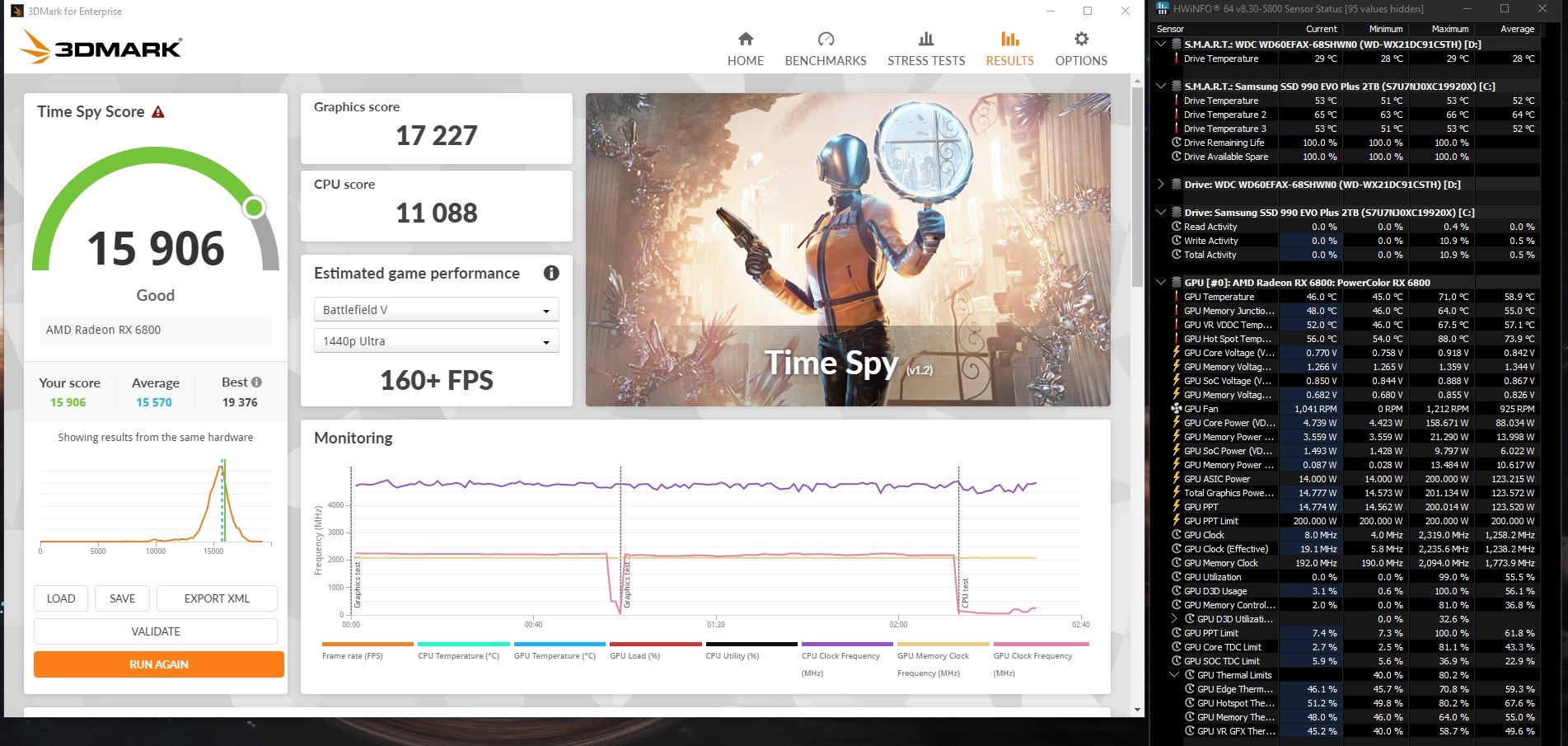The height and width of the screenshot is (746, 1568).
Task: Click the info icon beside Best score
Action: pyautogui.click(x=256, y=382)
